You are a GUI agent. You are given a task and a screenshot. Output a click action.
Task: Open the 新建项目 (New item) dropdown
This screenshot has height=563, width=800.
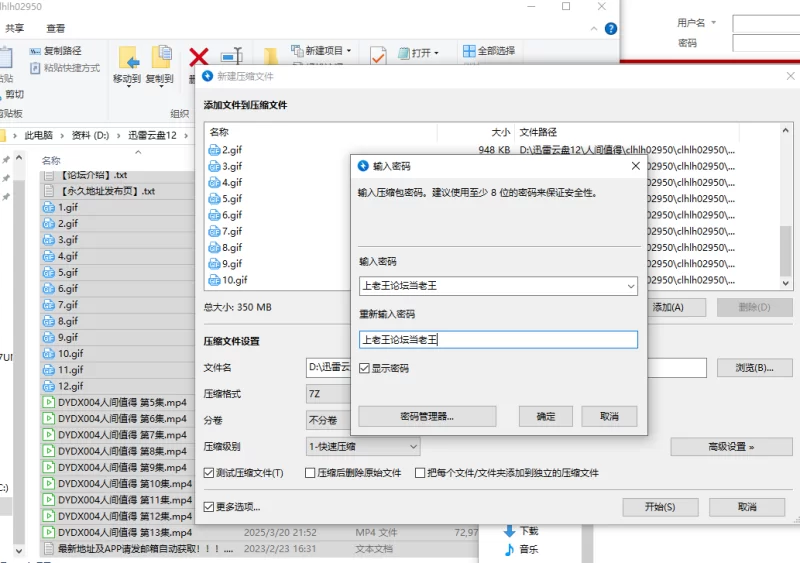pyautogui.click(x=348, y=51)
